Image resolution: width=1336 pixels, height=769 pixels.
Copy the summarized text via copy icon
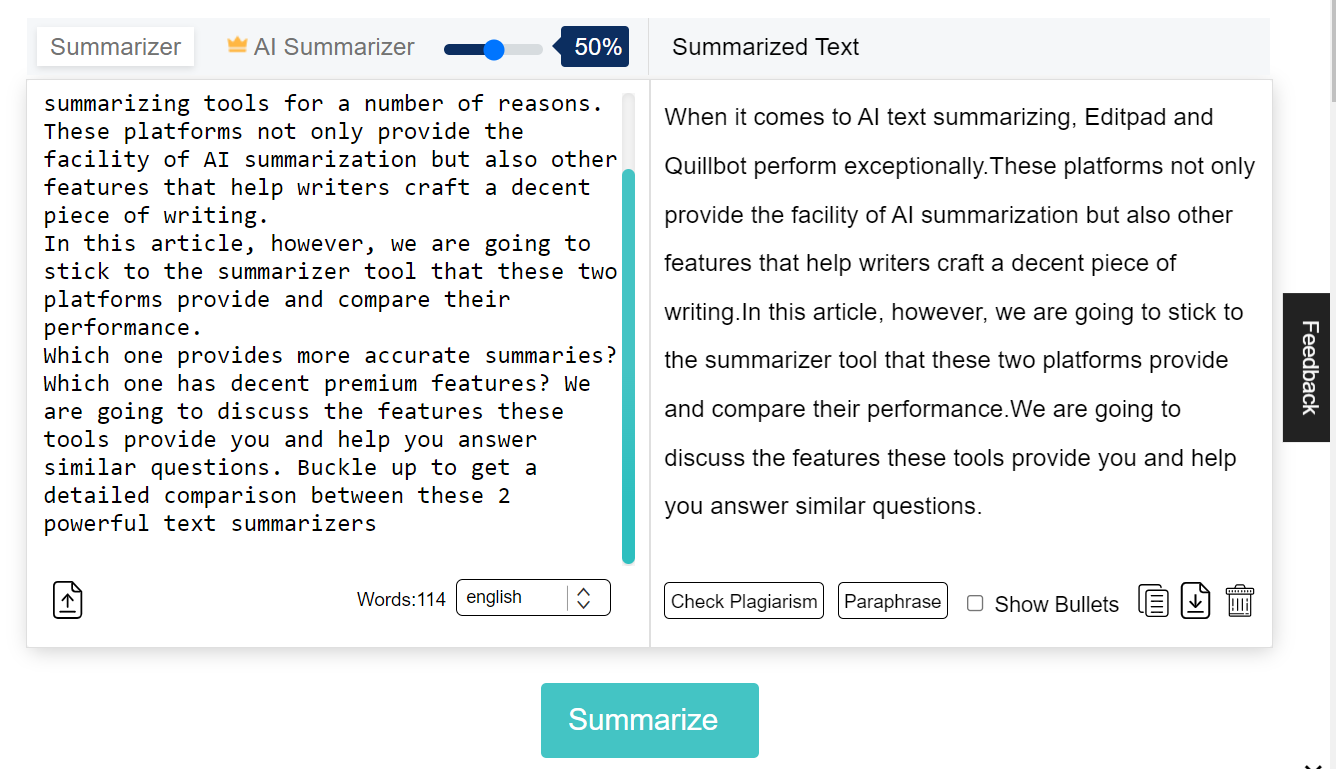(1153, 601)
